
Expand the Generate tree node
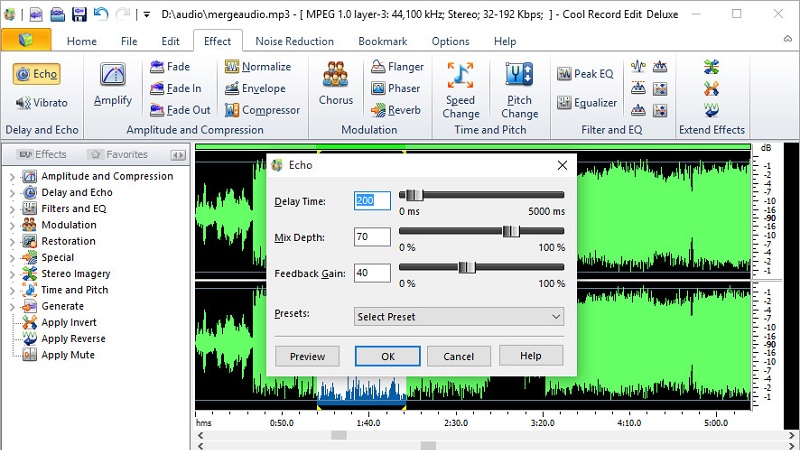tap(12, 307)
